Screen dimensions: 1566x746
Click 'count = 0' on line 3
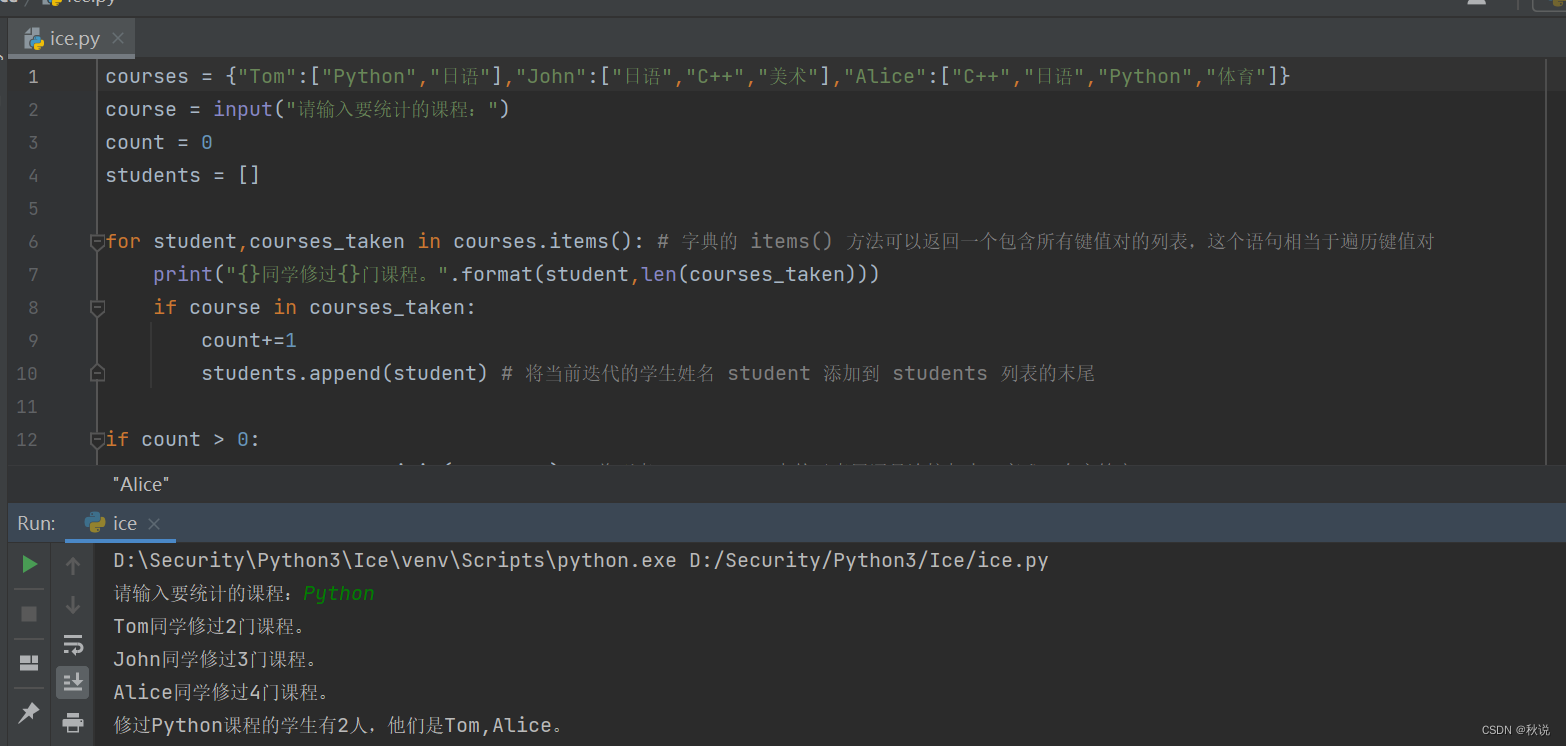pyautogui.click(x=159, y=142)
